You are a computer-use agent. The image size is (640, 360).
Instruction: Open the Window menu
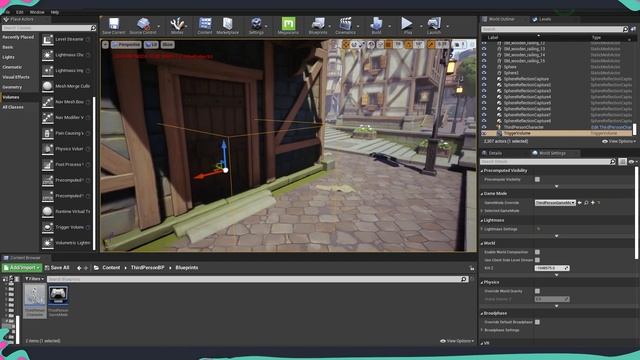click(x=37, y=12)
